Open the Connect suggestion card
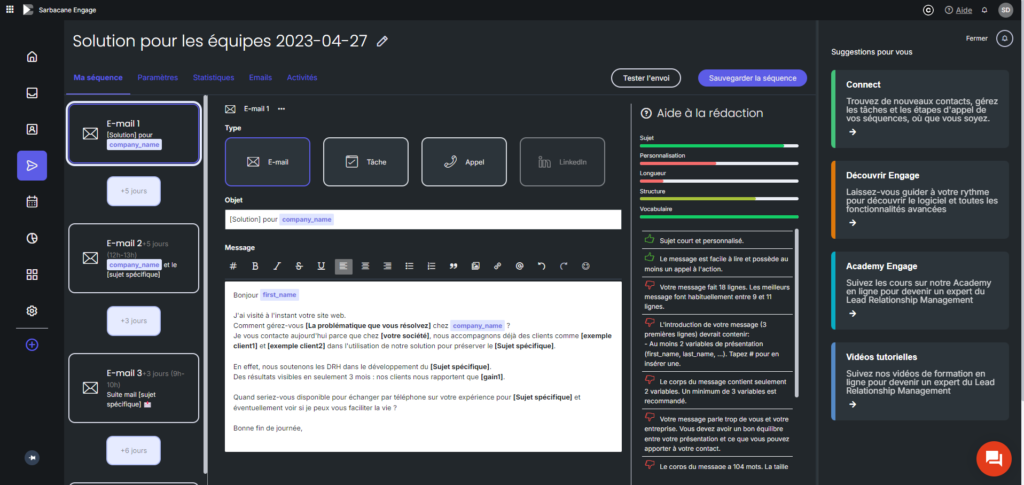 [920, 108]
